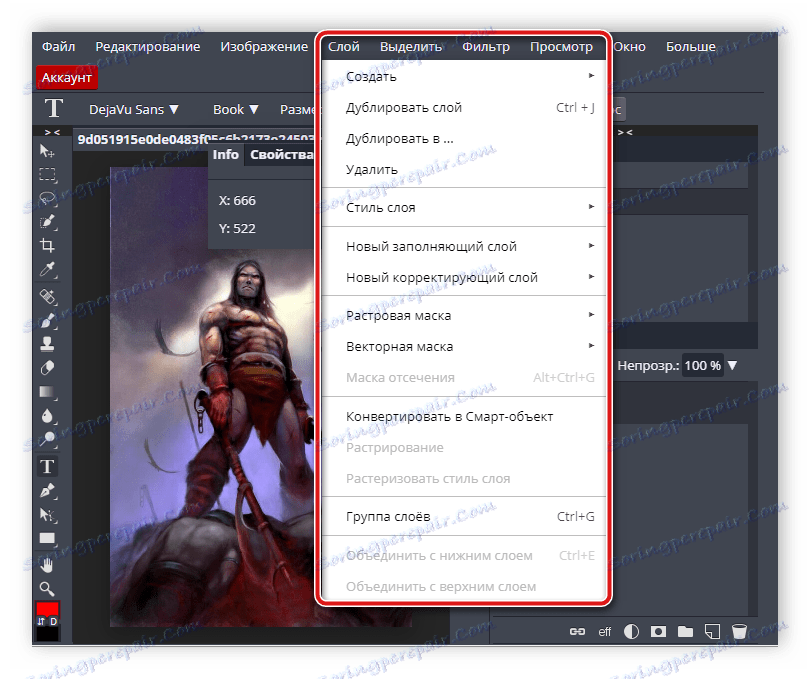This screenshot has width=810, height=679.
Task: Expand Новый заполняющий слой submenu
Action: (463, 246)
